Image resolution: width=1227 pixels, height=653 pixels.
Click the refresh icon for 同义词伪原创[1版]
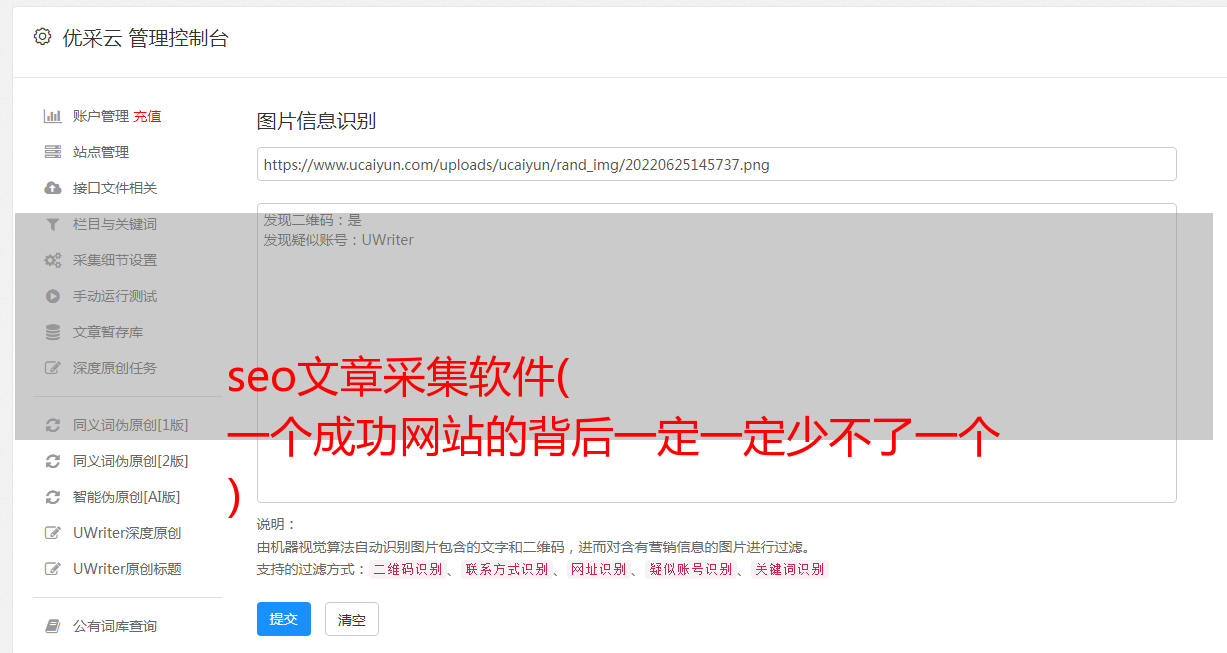pyautogui.click(x=53, y=425)
